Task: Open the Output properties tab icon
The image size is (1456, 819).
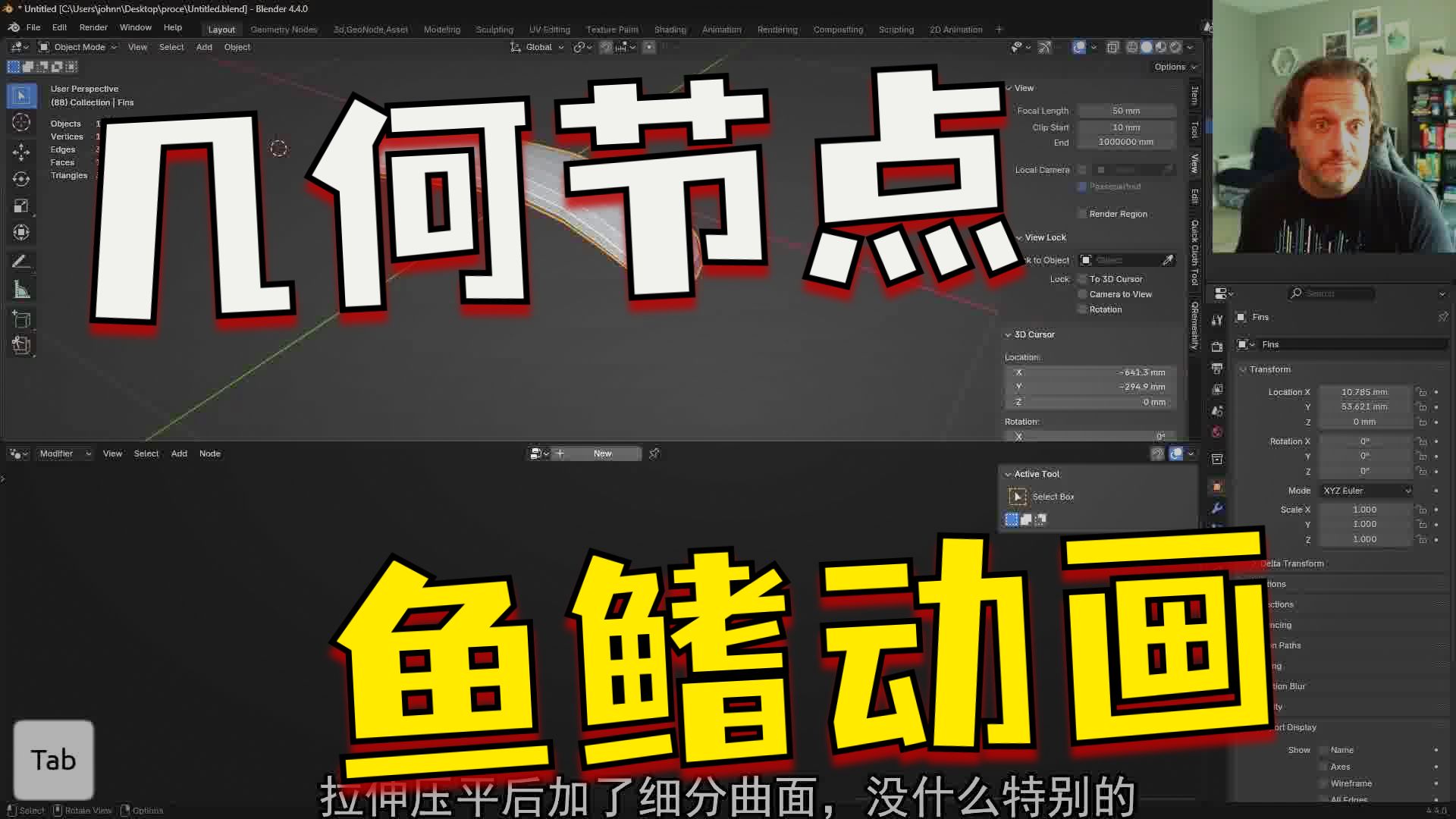Action: 1217,368
